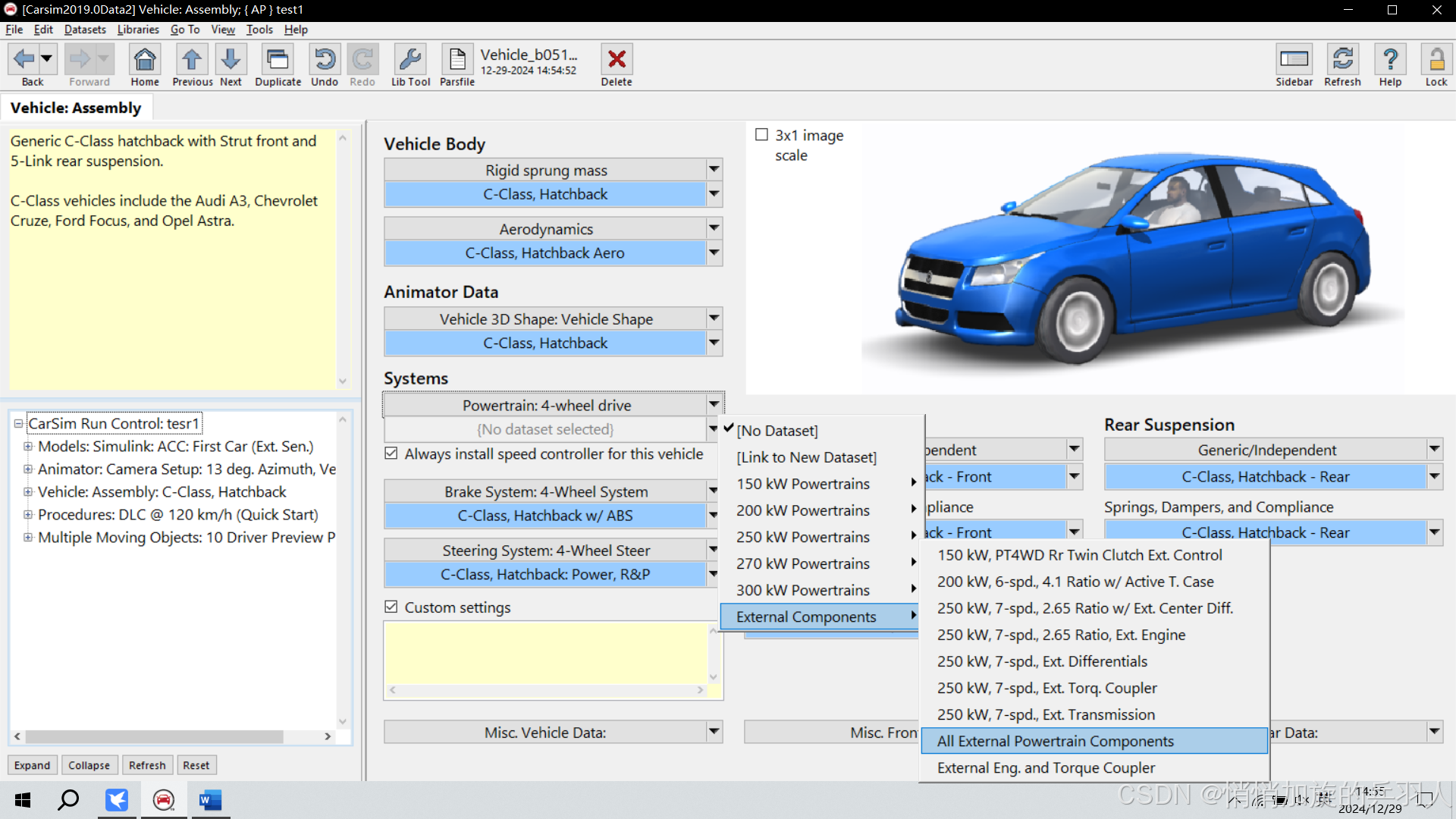Toggle the Custom settings checkbox
The image size is (1456, 819).
click(391, 607)
